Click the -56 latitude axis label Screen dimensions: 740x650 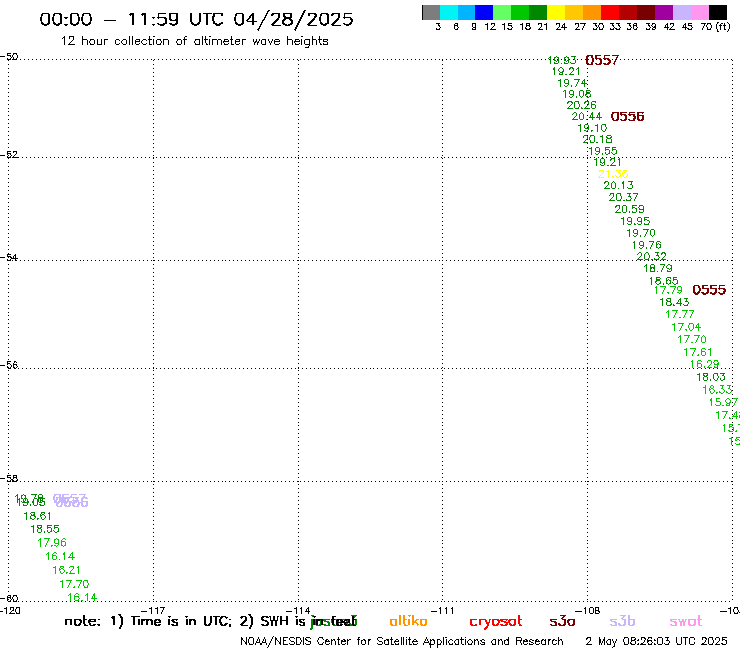coord(9,365)
